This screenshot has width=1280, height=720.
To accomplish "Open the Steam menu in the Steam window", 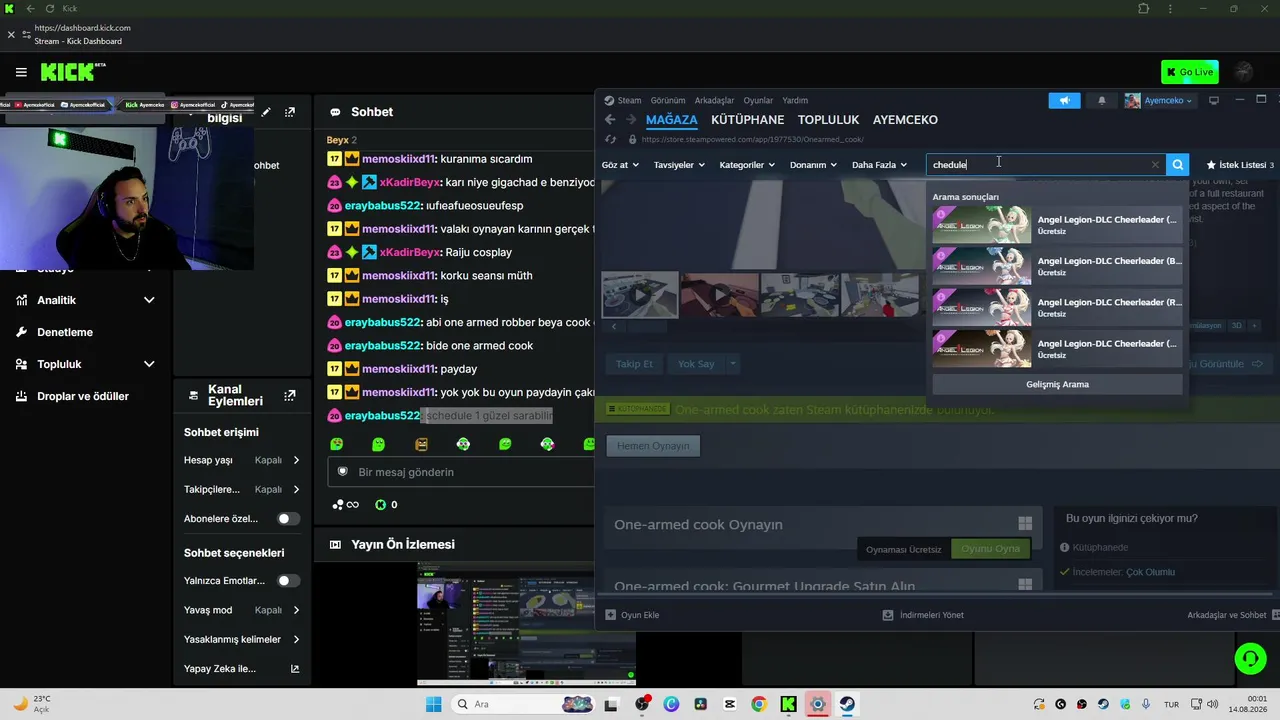I will [x=622, y=100].
